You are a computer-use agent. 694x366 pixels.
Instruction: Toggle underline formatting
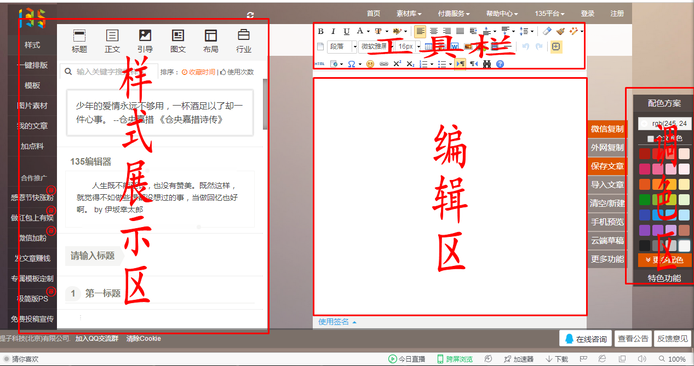pos(347,31)
